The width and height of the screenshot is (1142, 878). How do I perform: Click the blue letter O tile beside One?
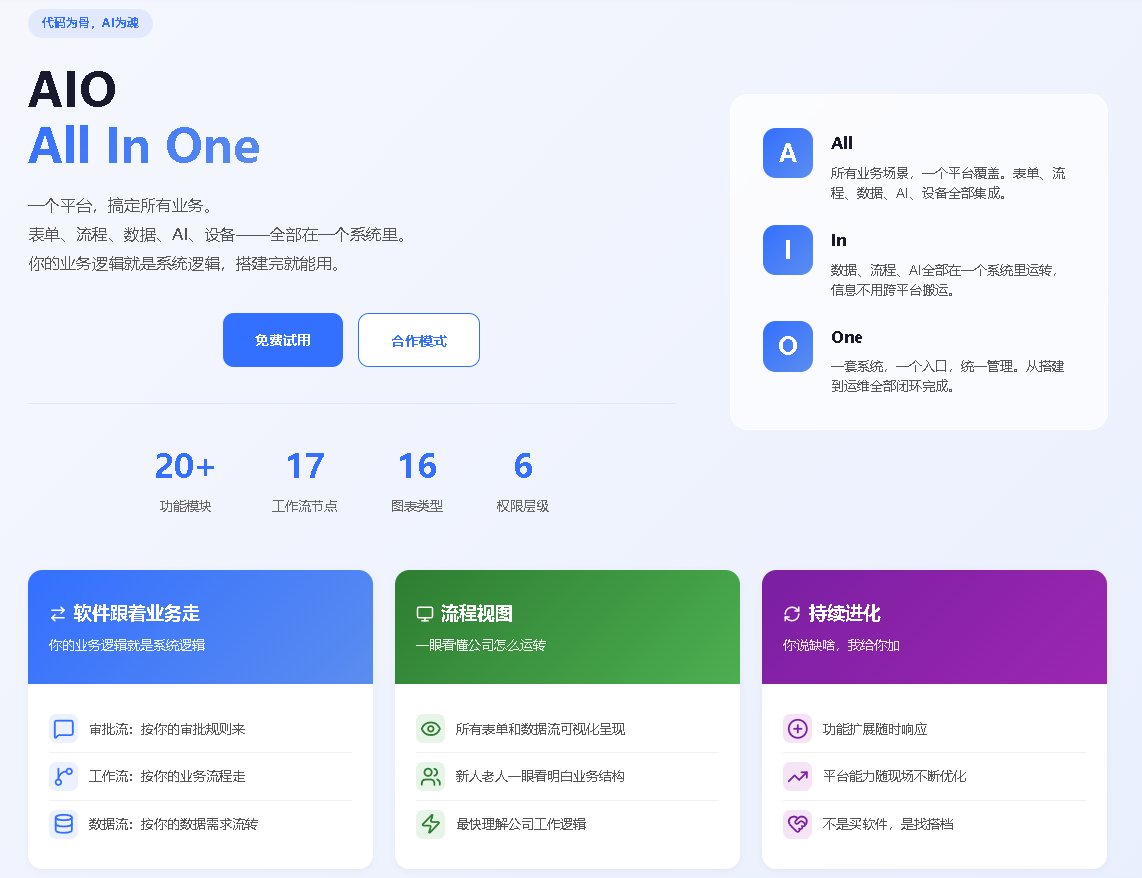click(787, 346)
